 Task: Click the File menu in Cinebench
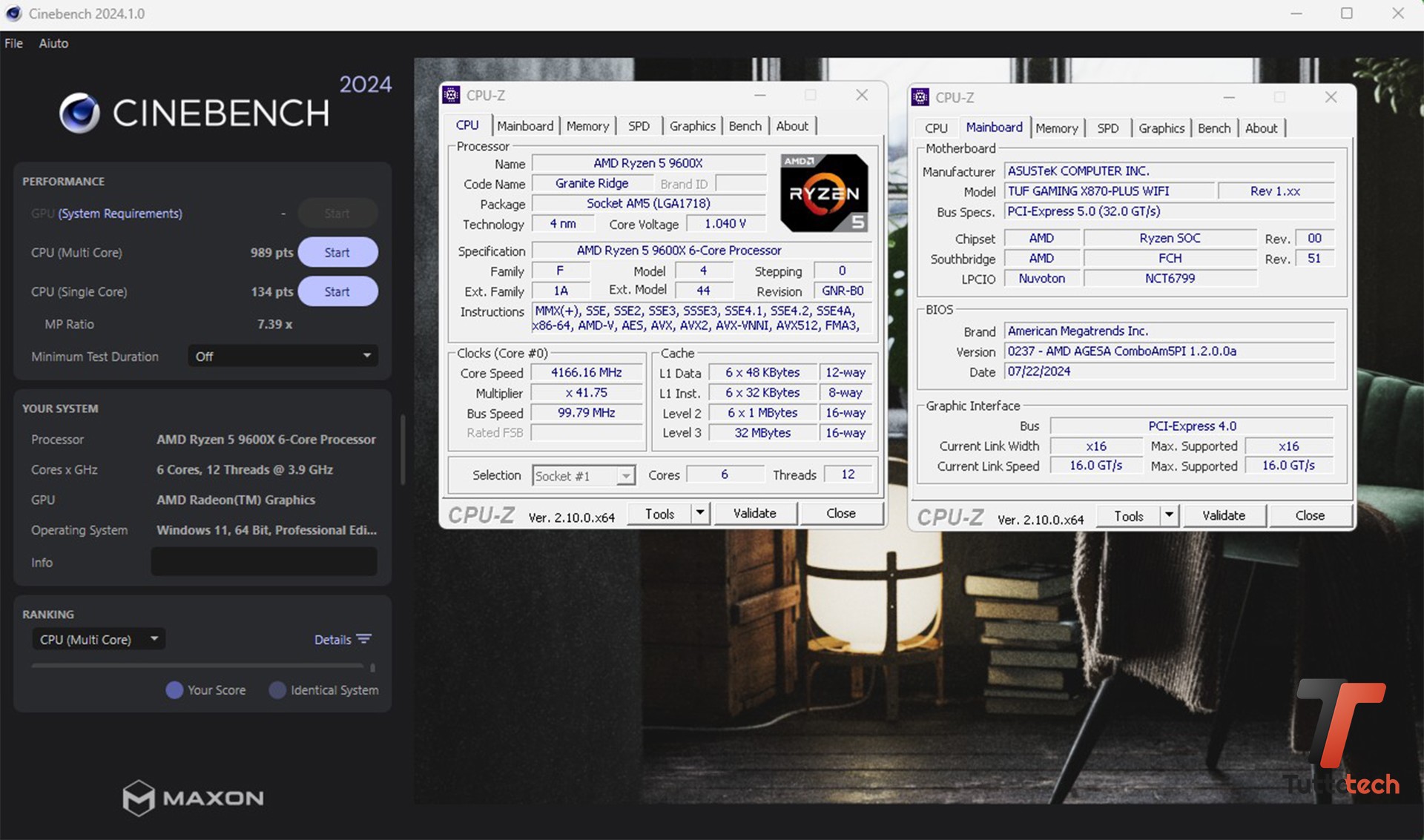[15, 43]
